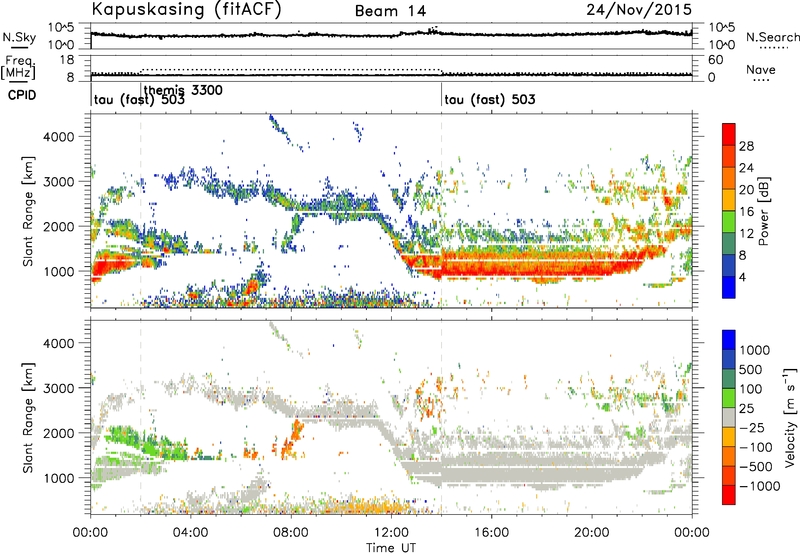This screenshot has width=800, height=554.
Task: Click the '18' frequency axis tick
Action: point(66,60)
